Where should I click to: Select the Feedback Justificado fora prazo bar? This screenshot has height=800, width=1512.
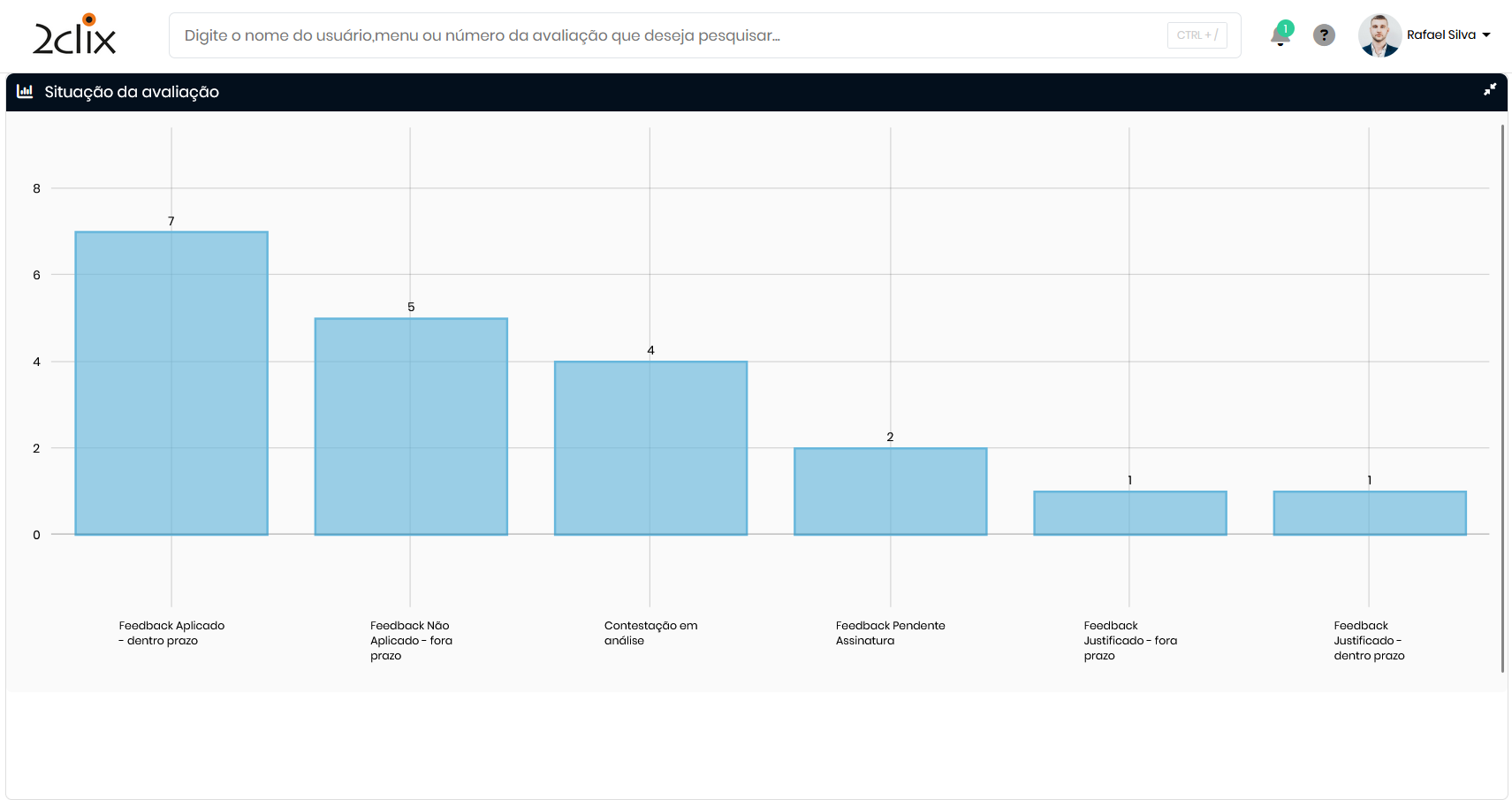[x=1129, y=513]
